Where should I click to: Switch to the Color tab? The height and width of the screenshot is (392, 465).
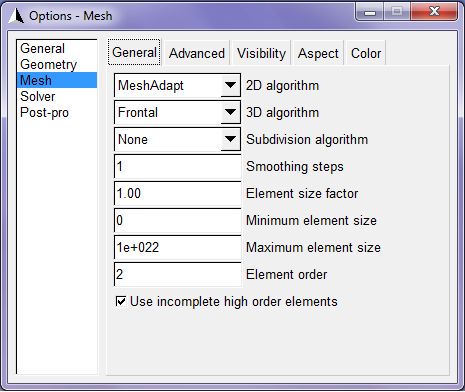pyautogui.click(x=366, y=53)
